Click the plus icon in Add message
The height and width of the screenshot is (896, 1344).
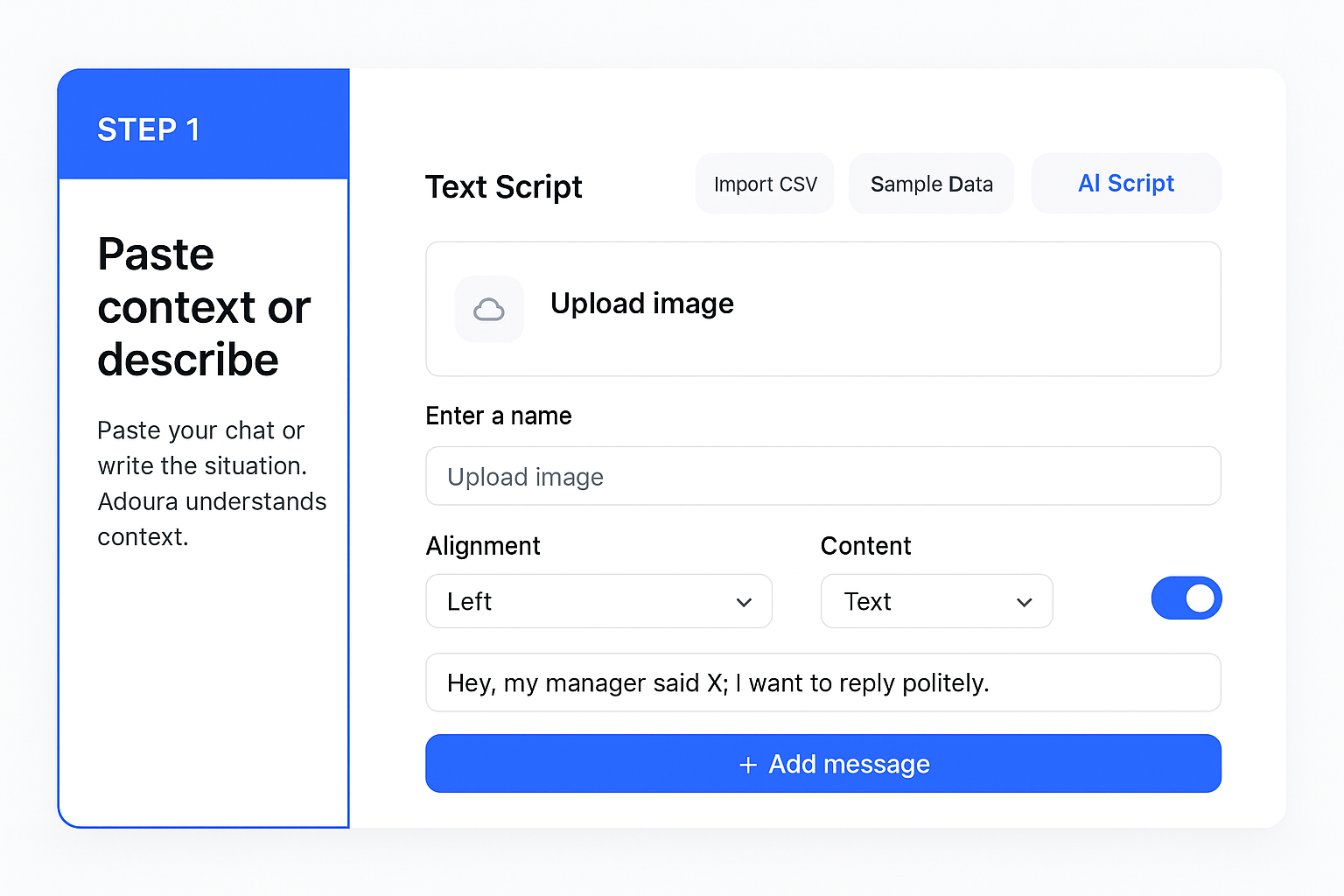[748, 765]
